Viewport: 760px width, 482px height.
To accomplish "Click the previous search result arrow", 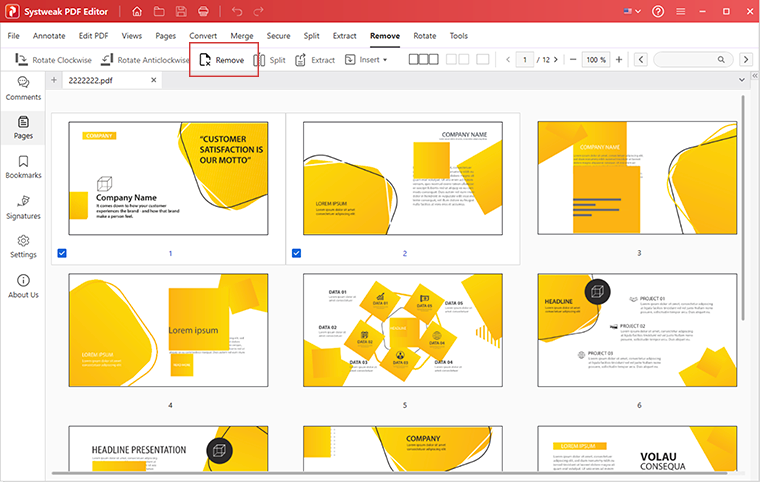I will (641, 60).
